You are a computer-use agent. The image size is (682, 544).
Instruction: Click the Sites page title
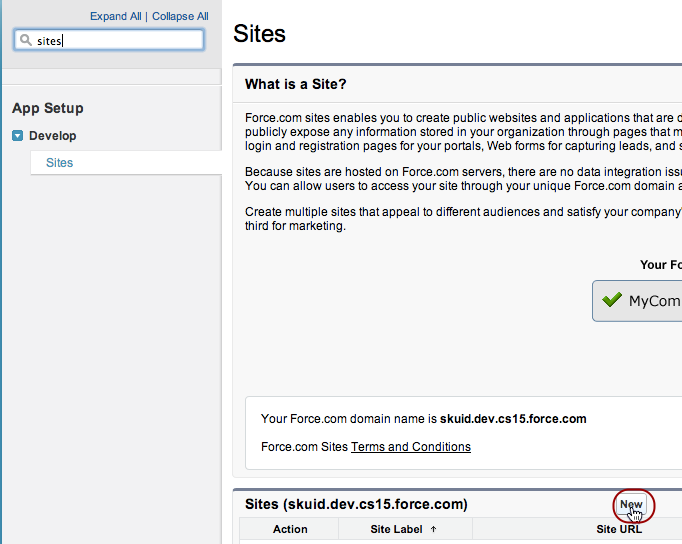click(x=259, y=33)
